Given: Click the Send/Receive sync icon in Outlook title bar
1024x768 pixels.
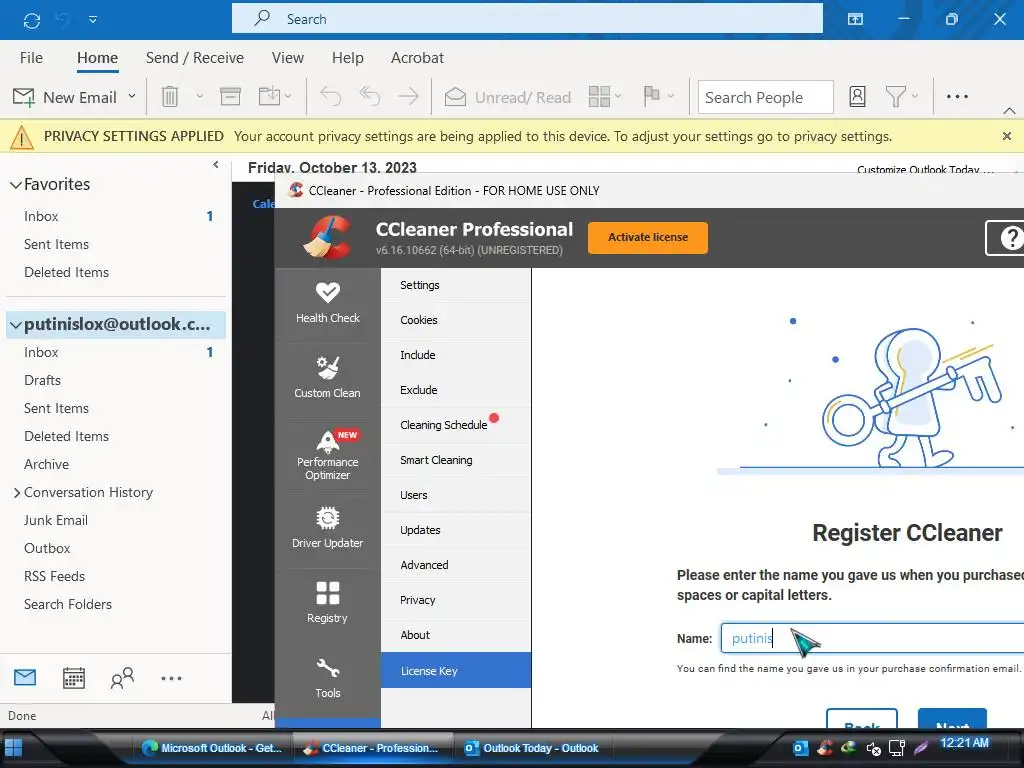Looking at the screenshot, I should (31, 20).
